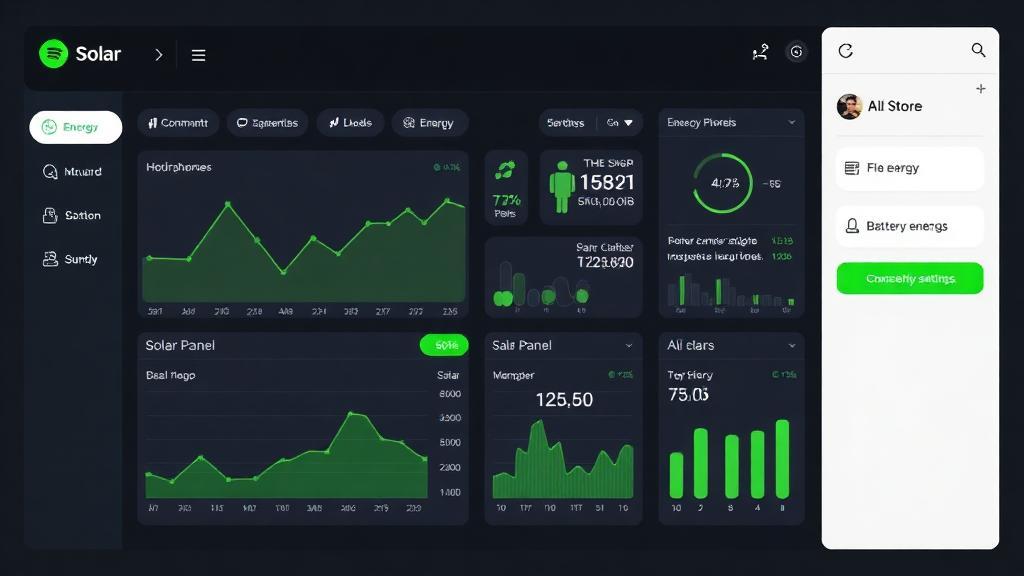Open the hamburger menu in the top bar
This screenshot has height=576, width=1024.
[198, 55]
